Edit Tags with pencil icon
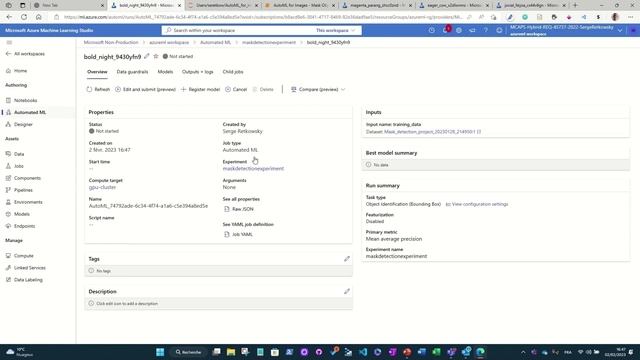640x360 pixels. (347, 259)
